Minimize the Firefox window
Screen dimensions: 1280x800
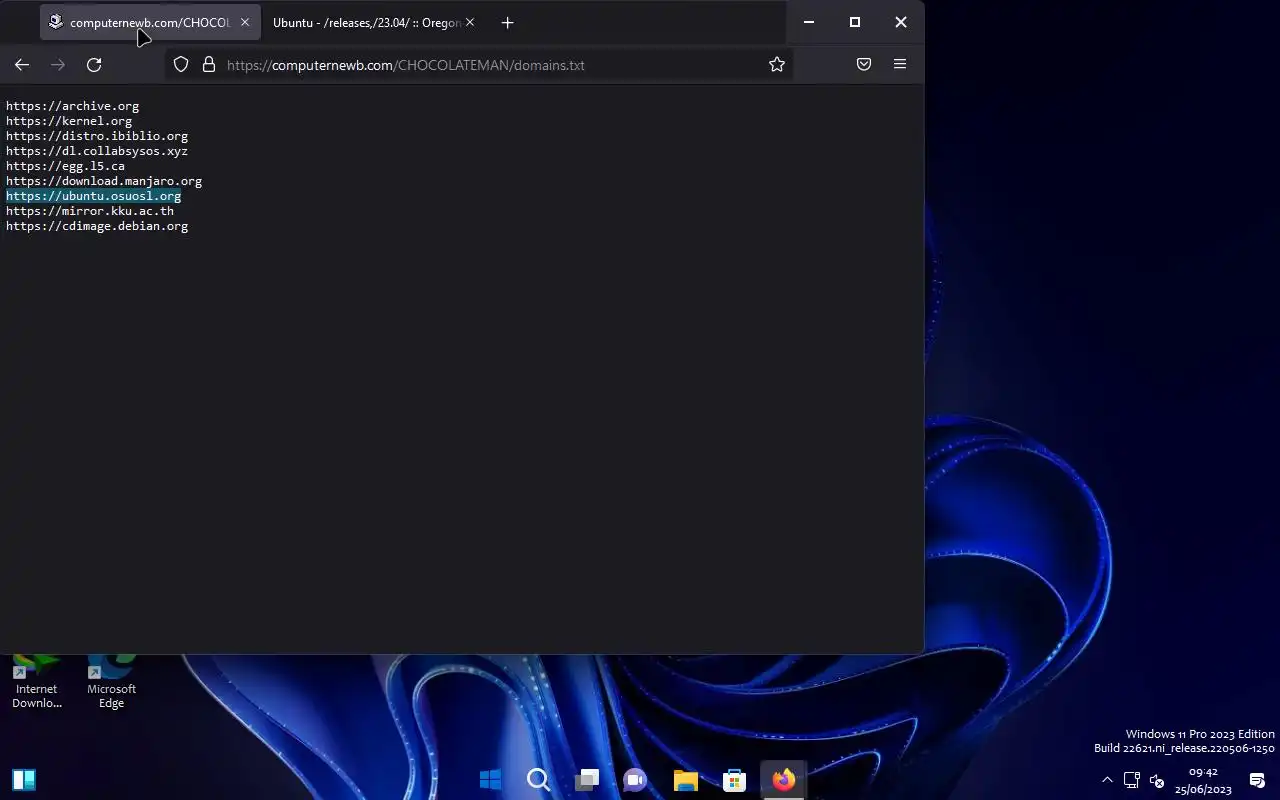[x=809, y=22]
